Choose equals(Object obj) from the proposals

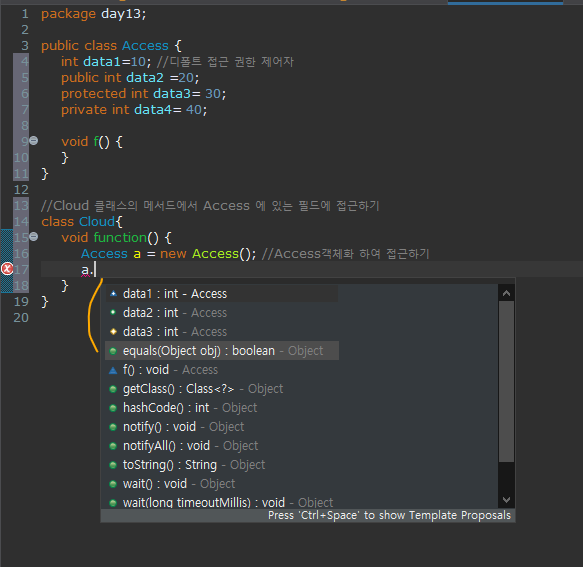222,351
